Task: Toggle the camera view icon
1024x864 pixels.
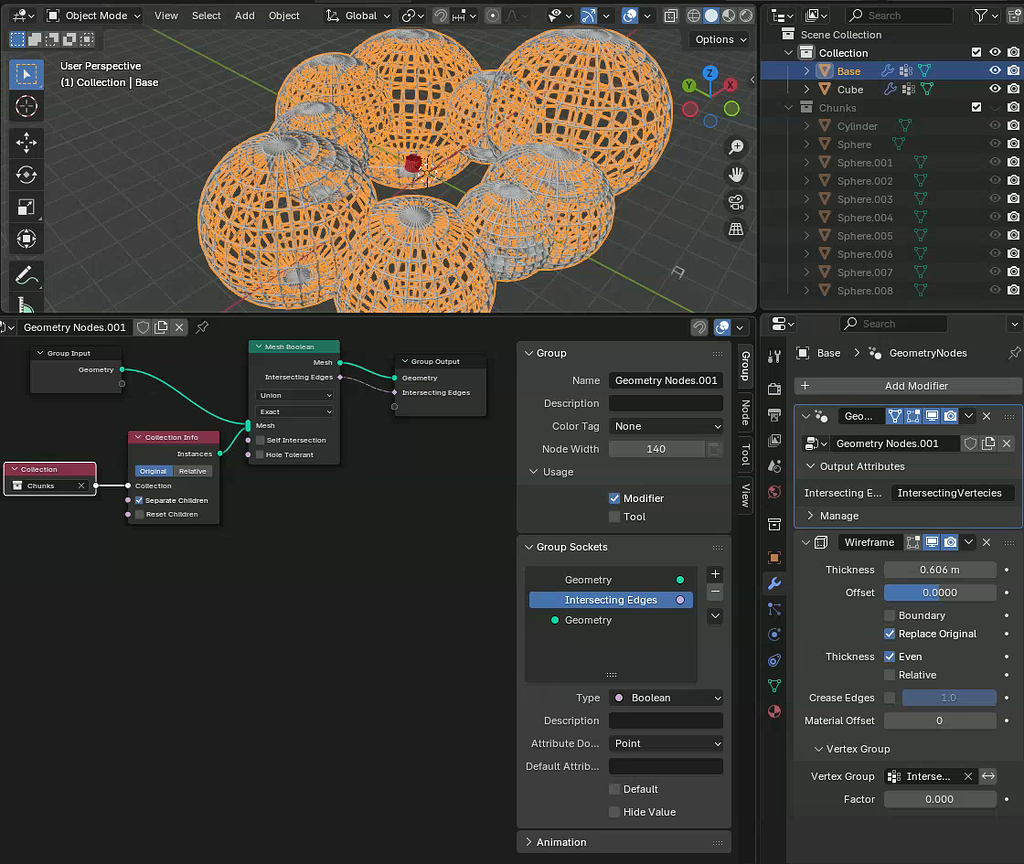Action: click(x=736, y=202)
